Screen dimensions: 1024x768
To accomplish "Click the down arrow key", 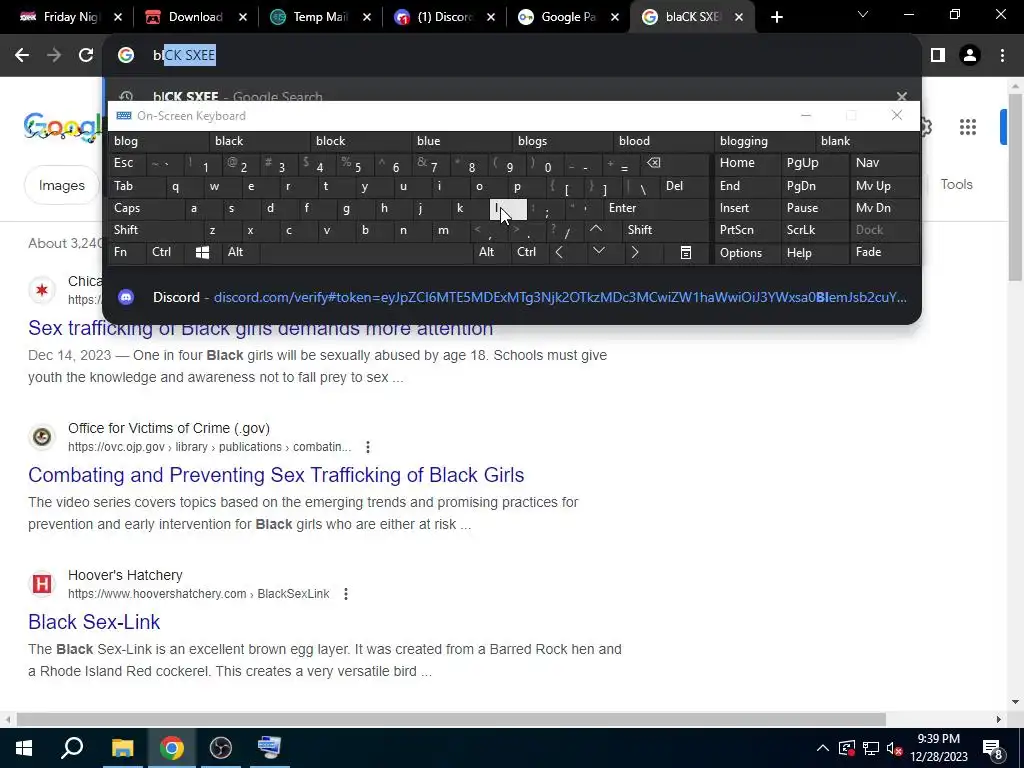I will [598, 251].
